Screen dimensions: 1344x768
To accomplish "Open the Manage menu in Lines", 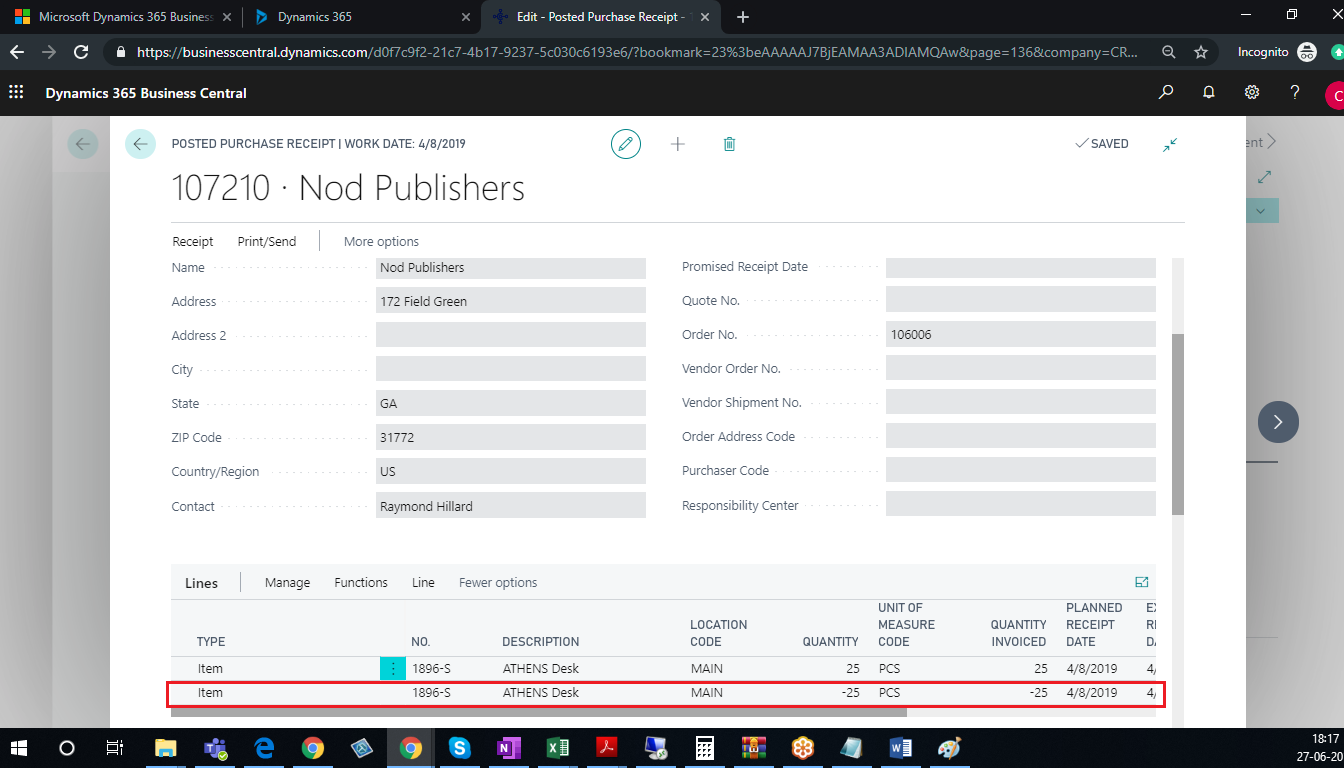I will pos(288,582).
